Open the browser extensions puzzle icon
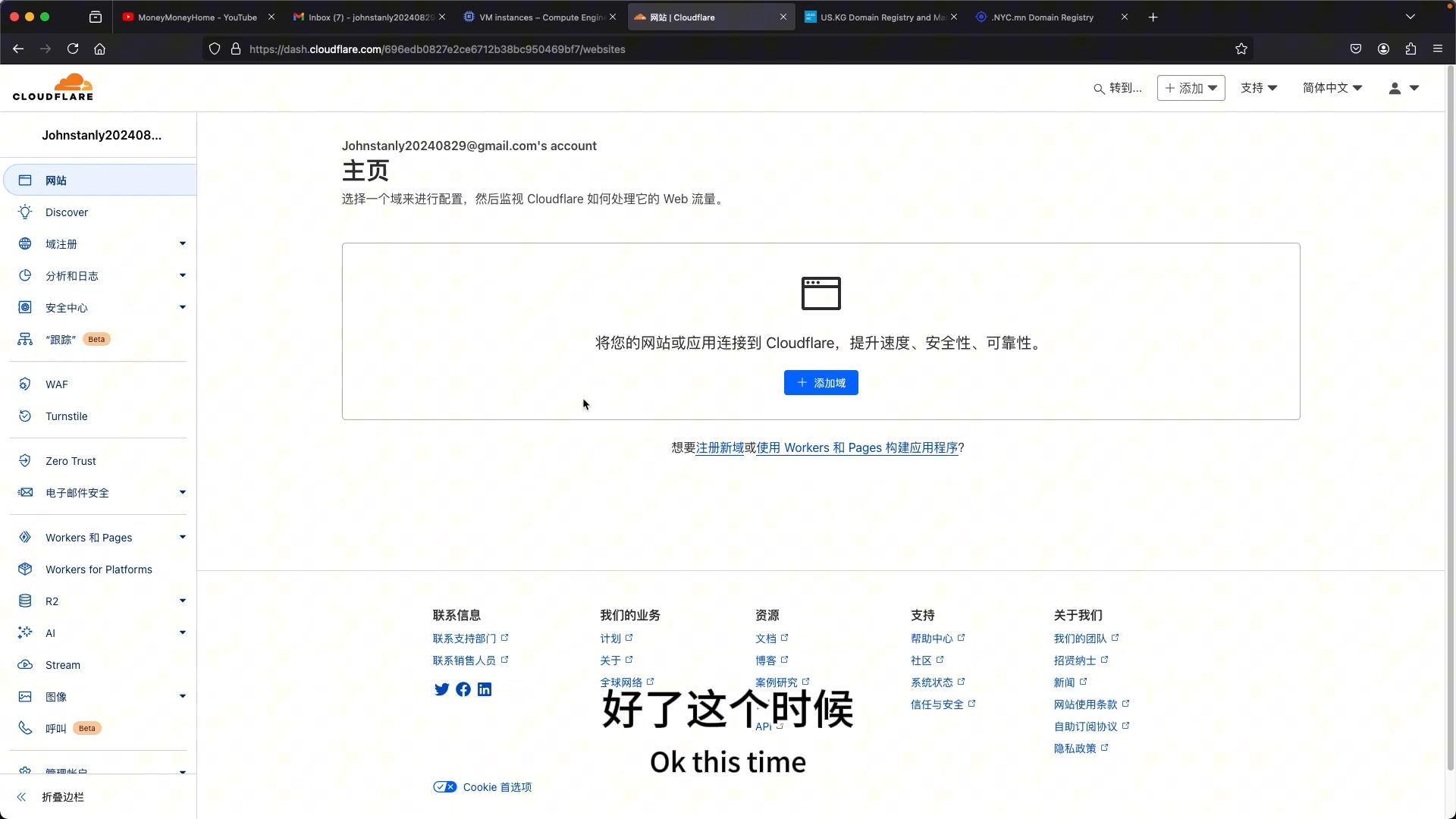This screenshot has height=819, width=1456. tap(1410, 49)
